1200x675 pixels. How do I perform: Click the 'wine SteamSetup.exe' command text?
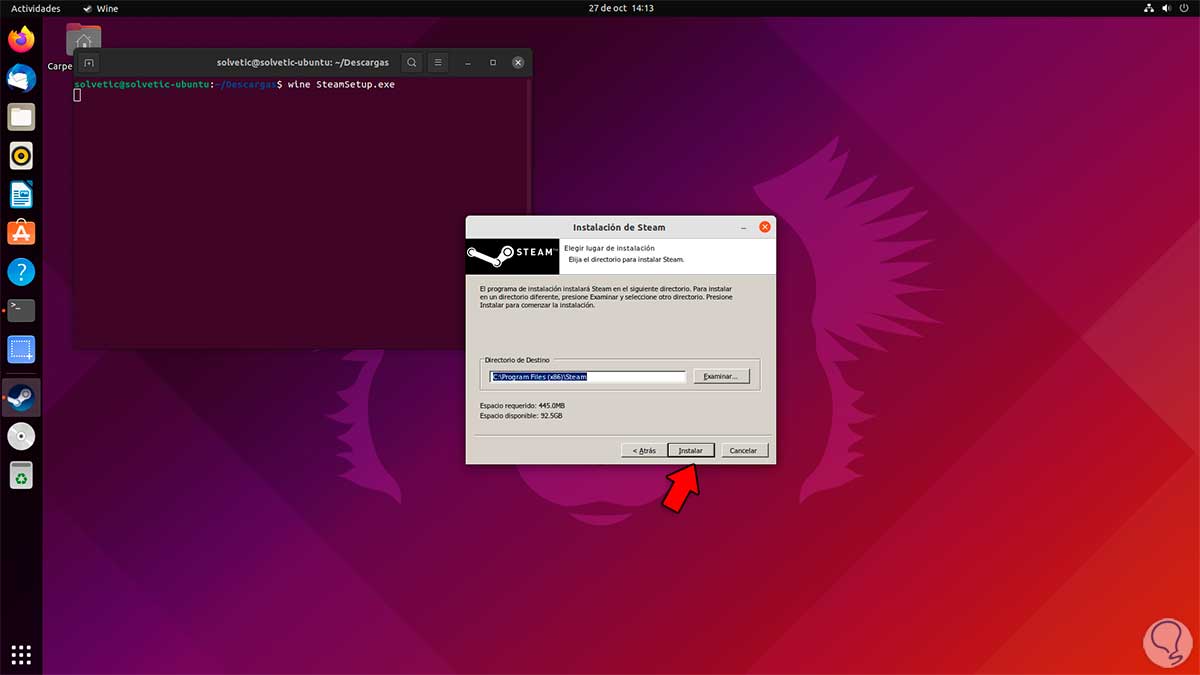point(341,84)
